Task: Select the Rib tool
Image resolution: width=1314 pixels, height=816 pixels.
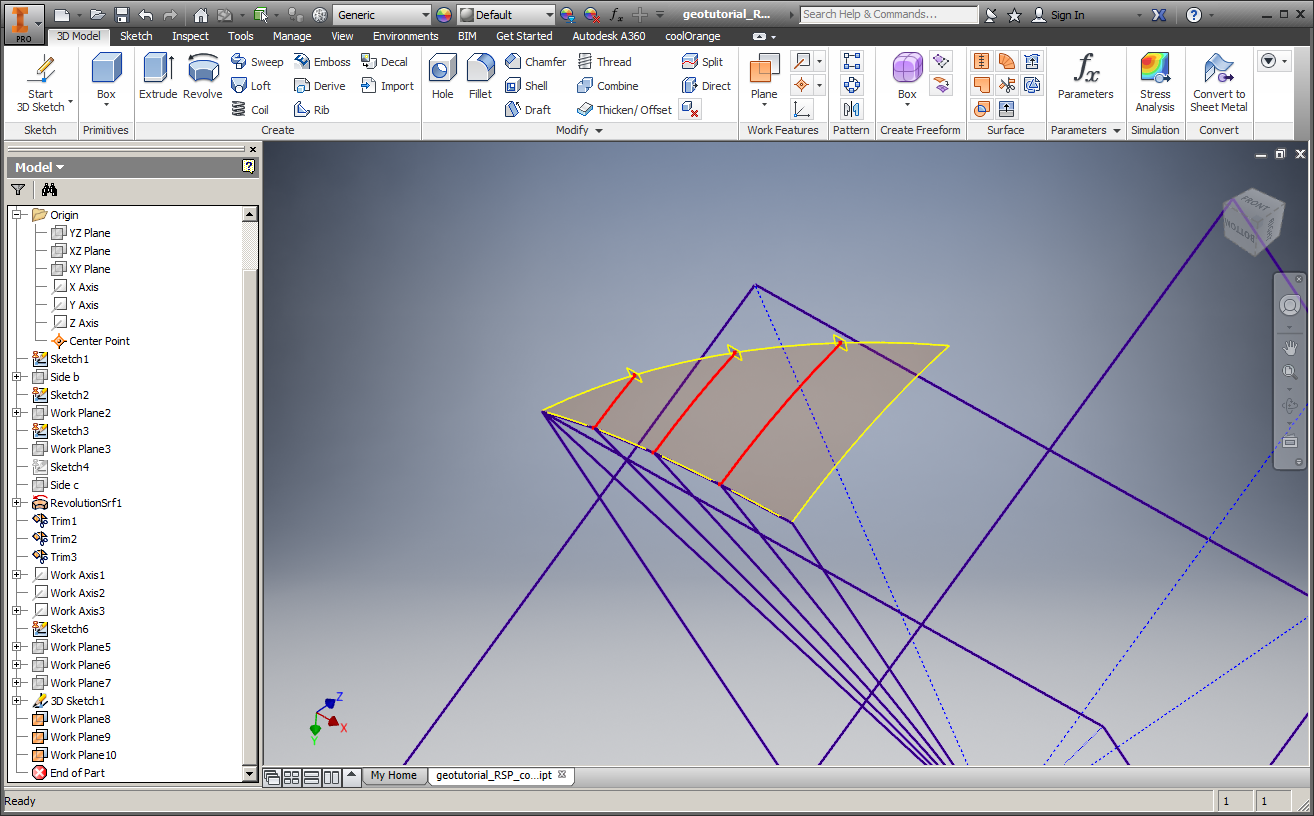Action: [312, 110]
